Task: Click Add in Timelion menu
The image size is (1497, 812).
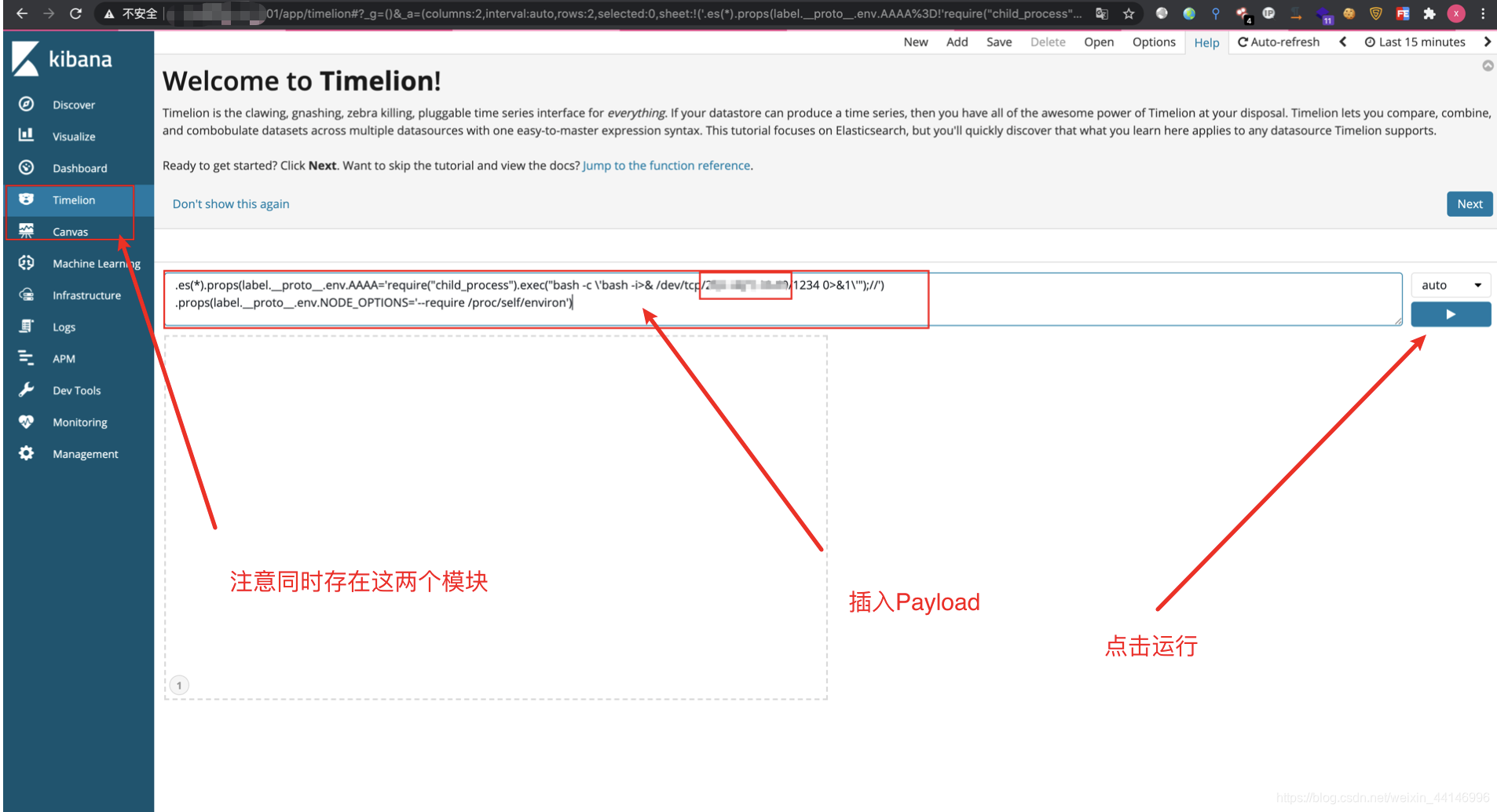Action: [x=957, y=42]
